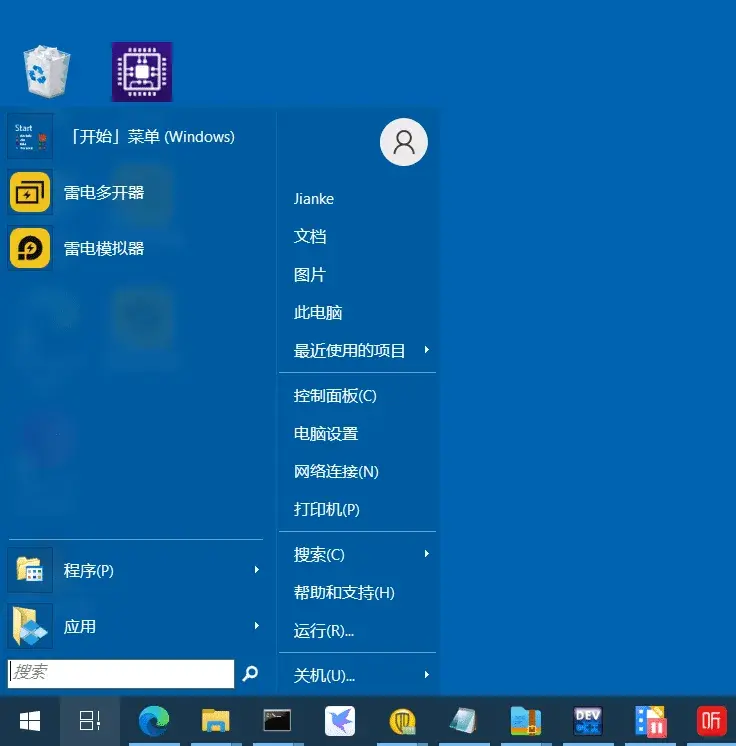Image resolution: width=736 pixels, height=746 pixels.
Task: Expand the 关机(U) options arrow
Action: tap(427, 675)
